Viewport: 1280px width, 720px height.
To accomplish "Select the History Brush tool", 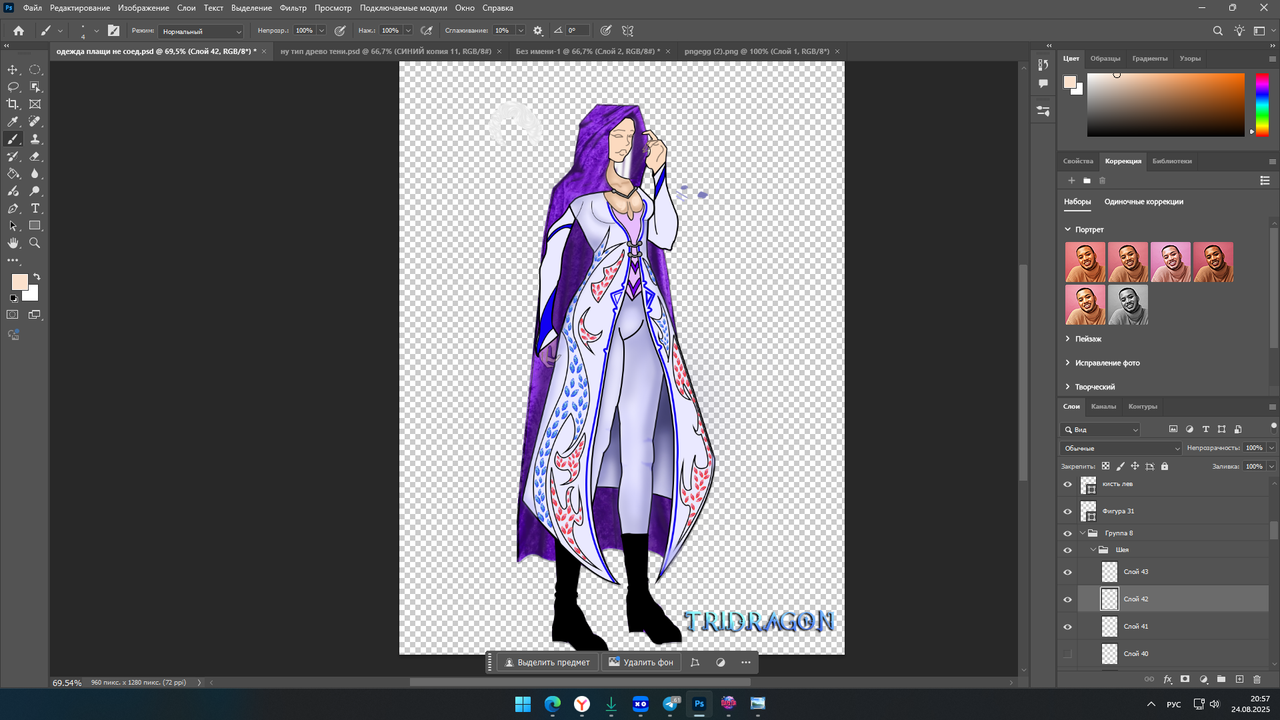I will 13,156.
